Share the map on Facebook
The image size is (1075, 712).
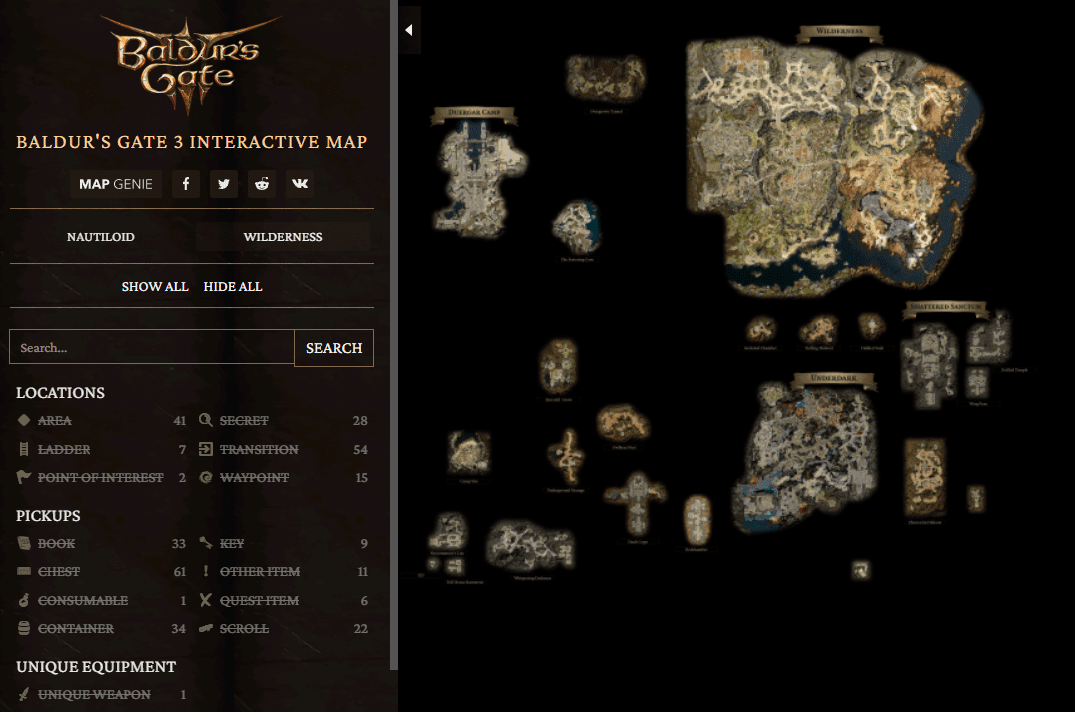186,184
